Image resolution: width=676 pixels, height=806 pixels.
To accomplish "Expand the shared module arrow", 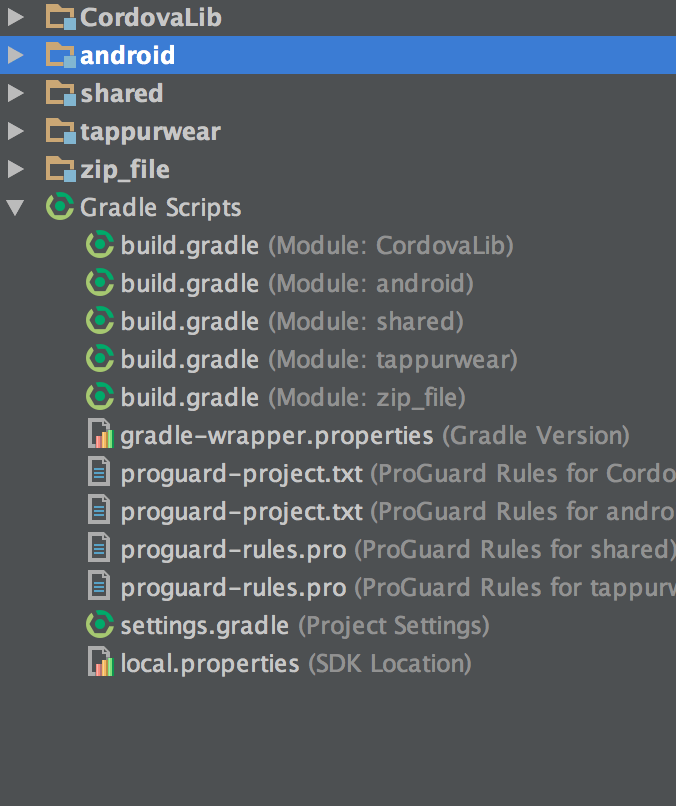I will [15, 93].
